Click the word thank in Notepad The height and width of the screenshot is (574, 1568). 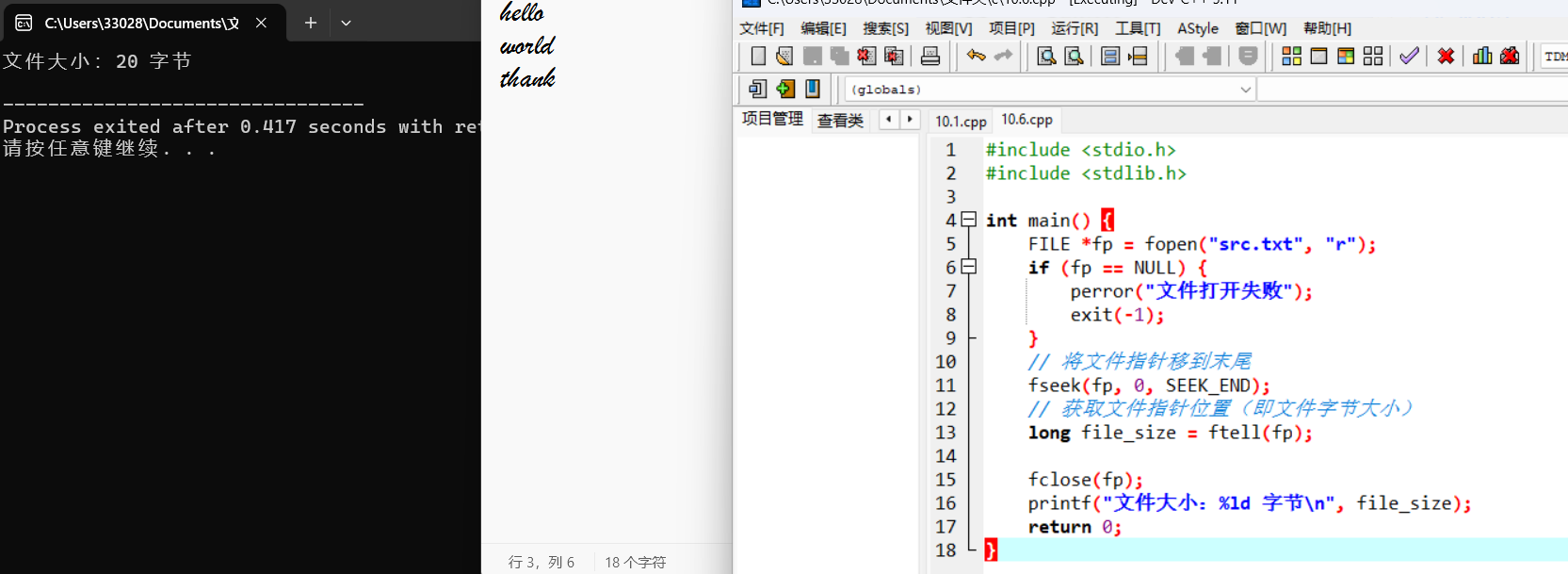click(x=527, y=78)
